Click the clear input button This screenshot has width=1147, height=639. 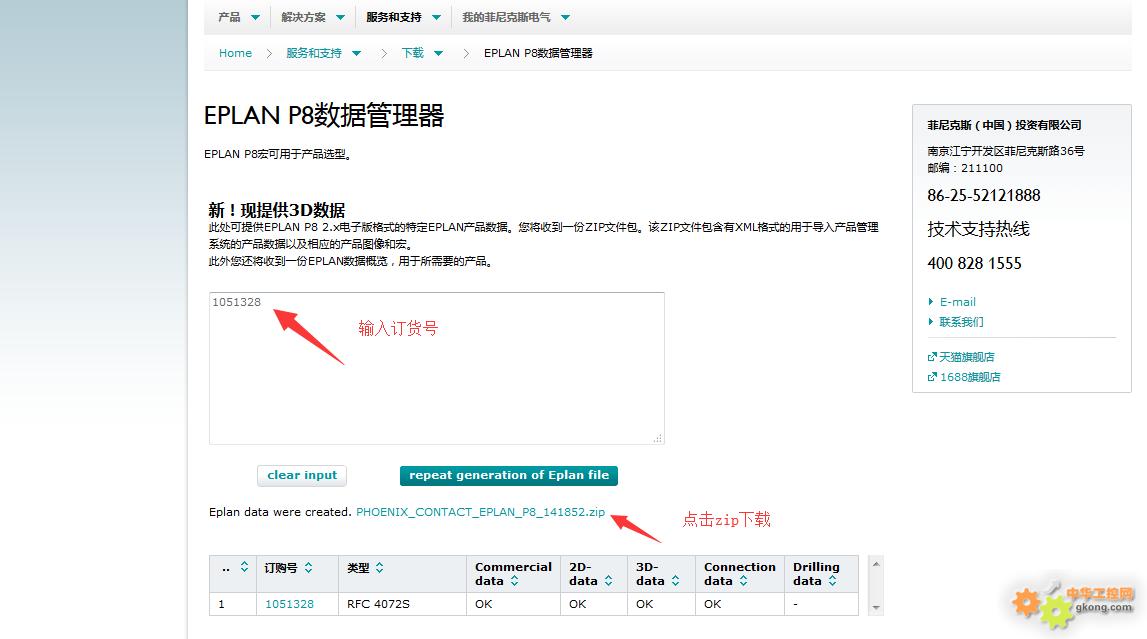301,475
